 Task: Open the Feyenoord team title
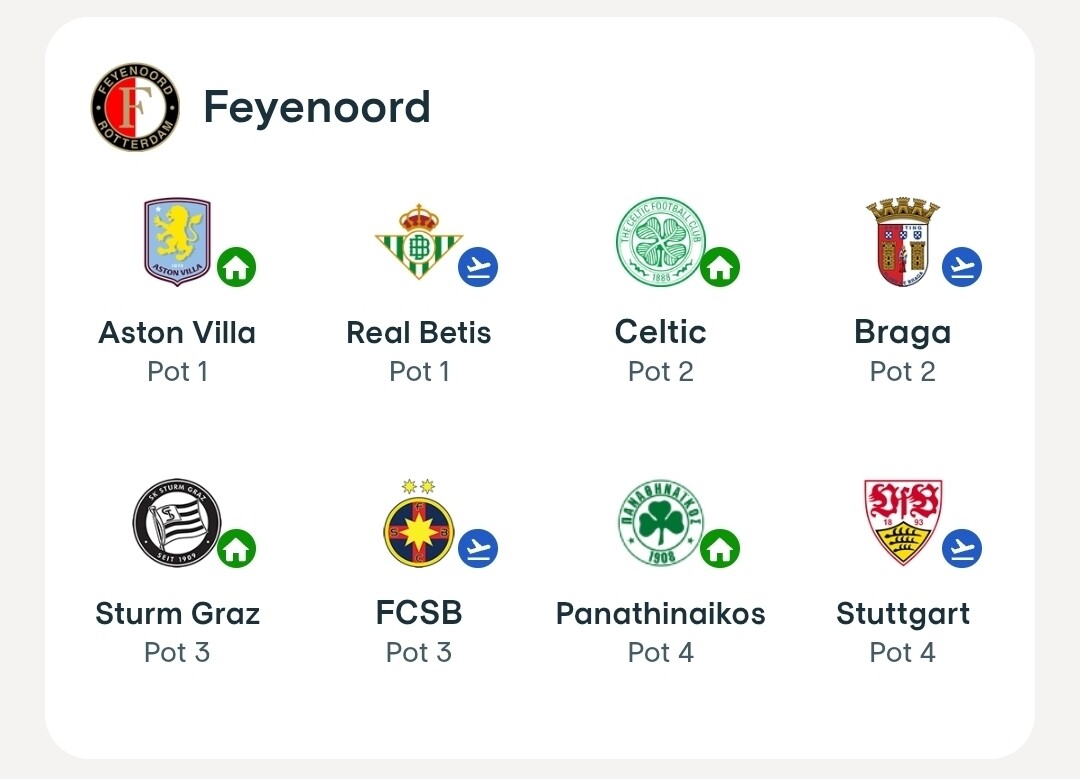pyautogui.click(x=317, y=107)
